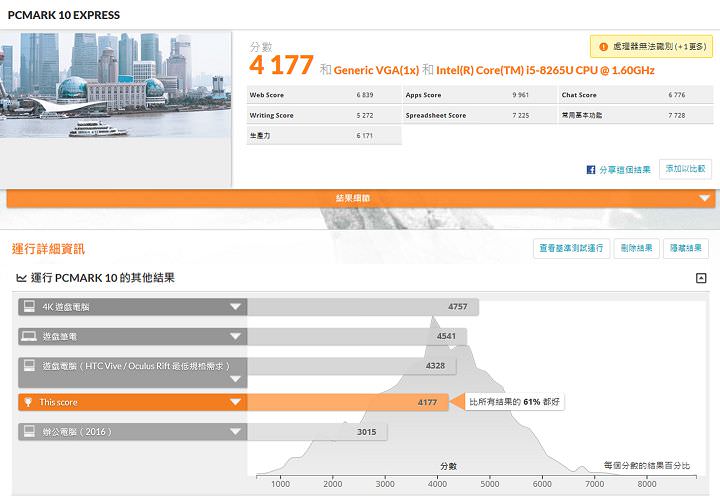Viewport: 720px width, 498px height.
Task: Click the add to compare button
Action: 686,169
